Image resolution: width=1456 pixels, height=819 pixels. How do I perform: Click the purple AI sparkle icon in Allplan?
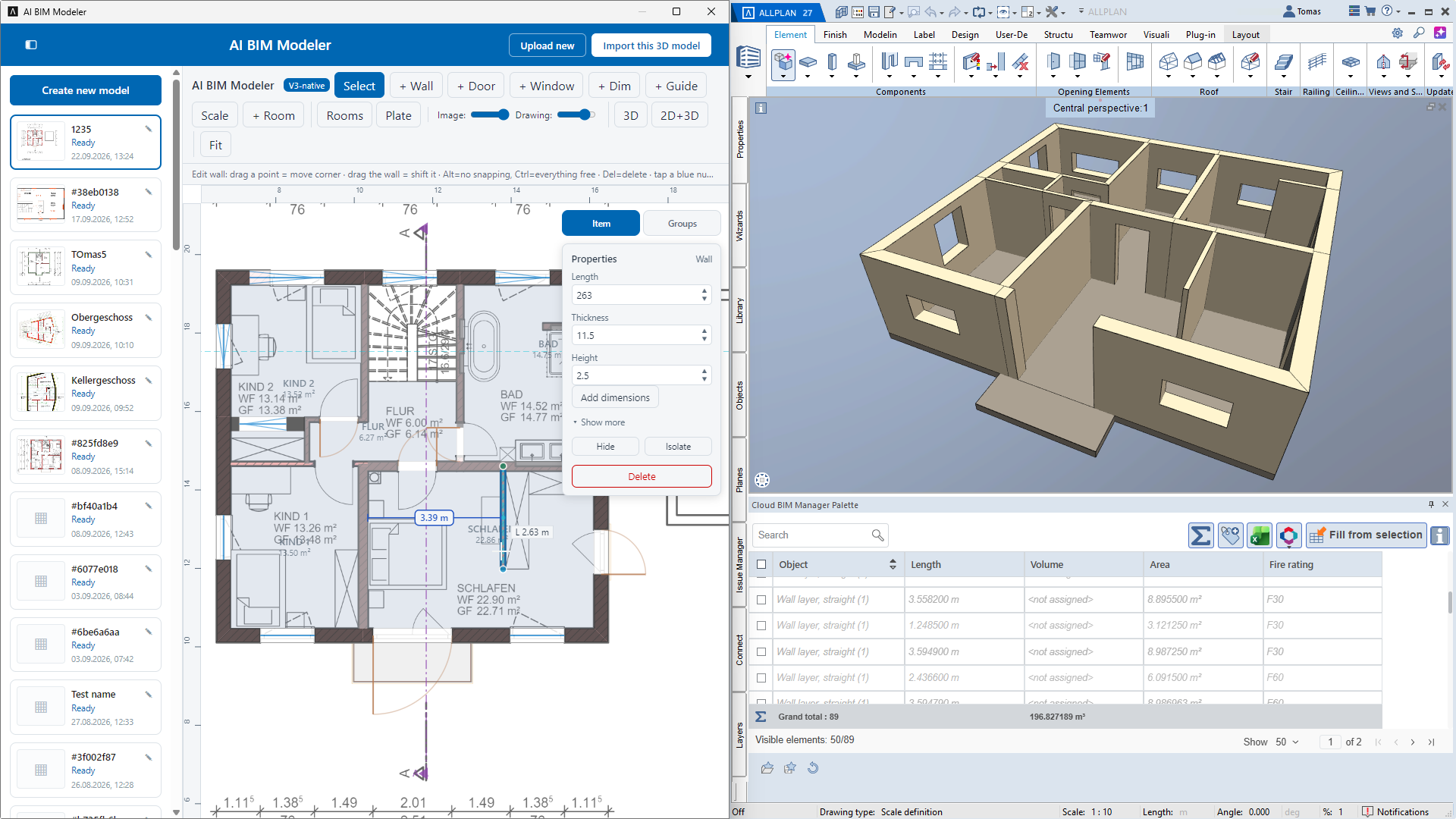1439,33
